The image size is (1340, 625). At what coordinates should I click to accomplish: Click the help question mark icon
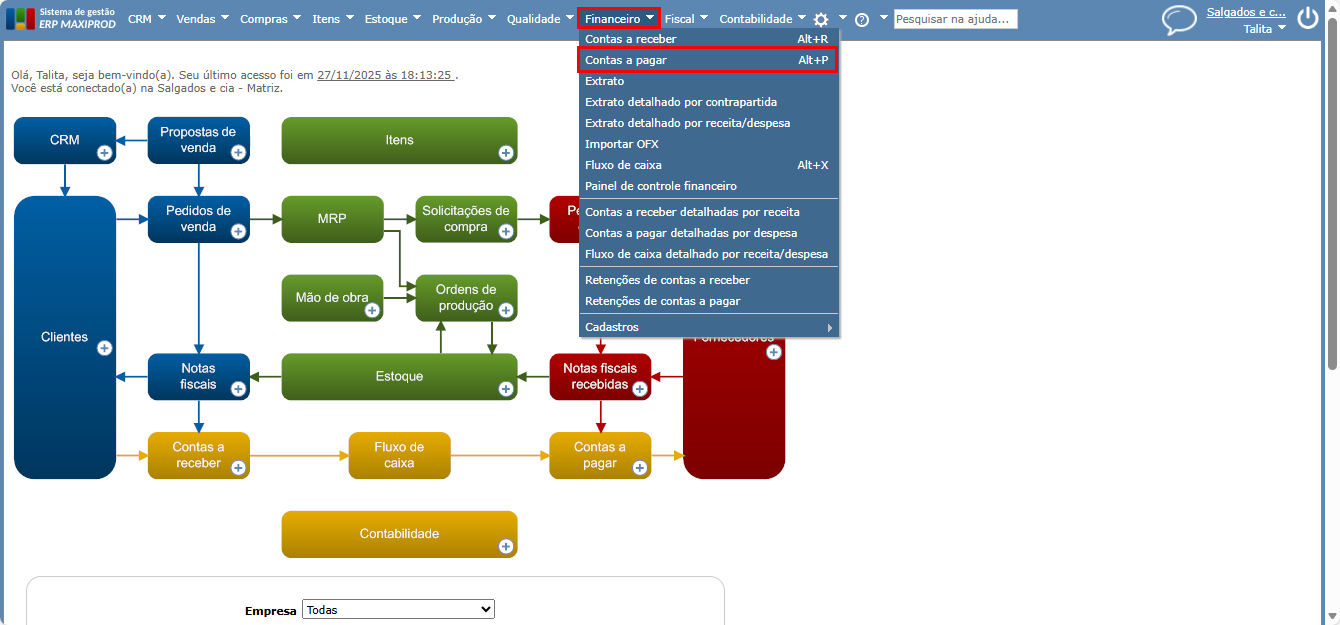(862, 19)
